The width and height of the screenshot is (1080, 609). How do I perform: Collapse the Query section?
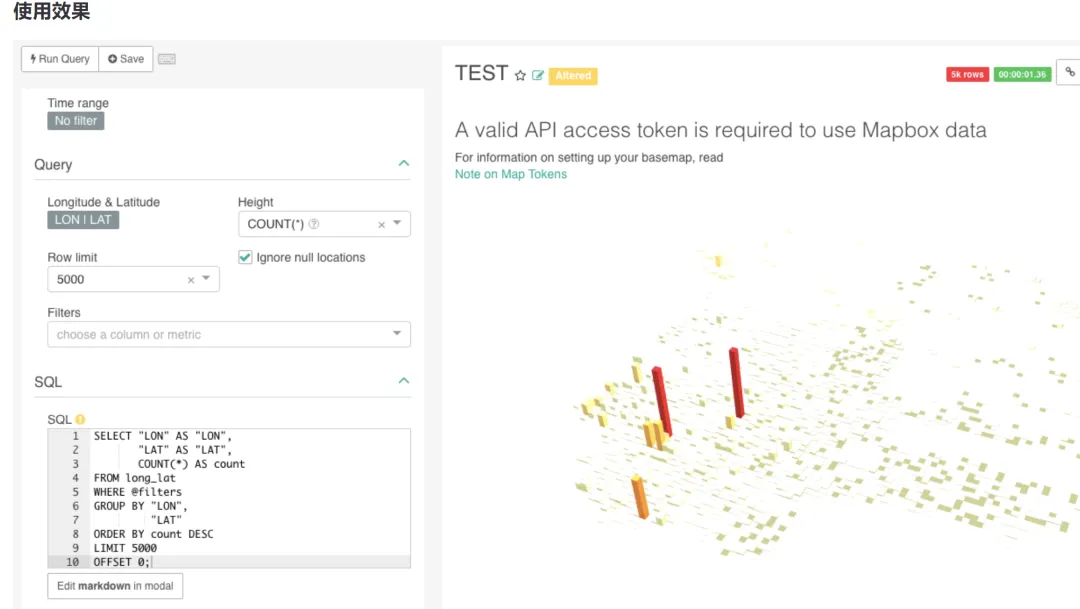click(404, 163)
